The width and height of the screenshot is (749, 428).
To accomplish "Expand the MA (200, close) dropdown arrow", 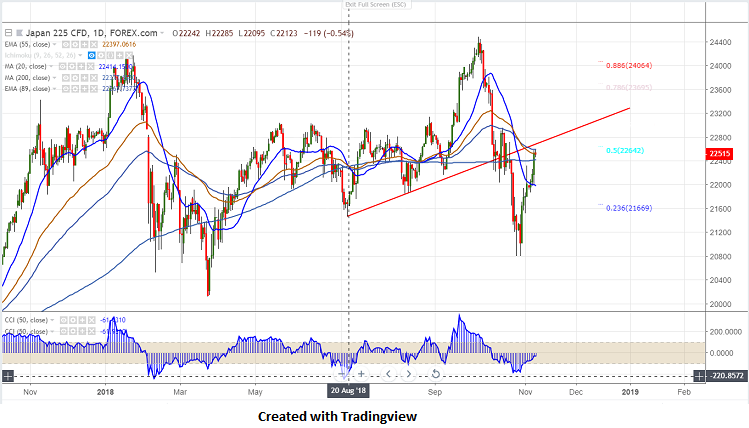I will 54,78.
